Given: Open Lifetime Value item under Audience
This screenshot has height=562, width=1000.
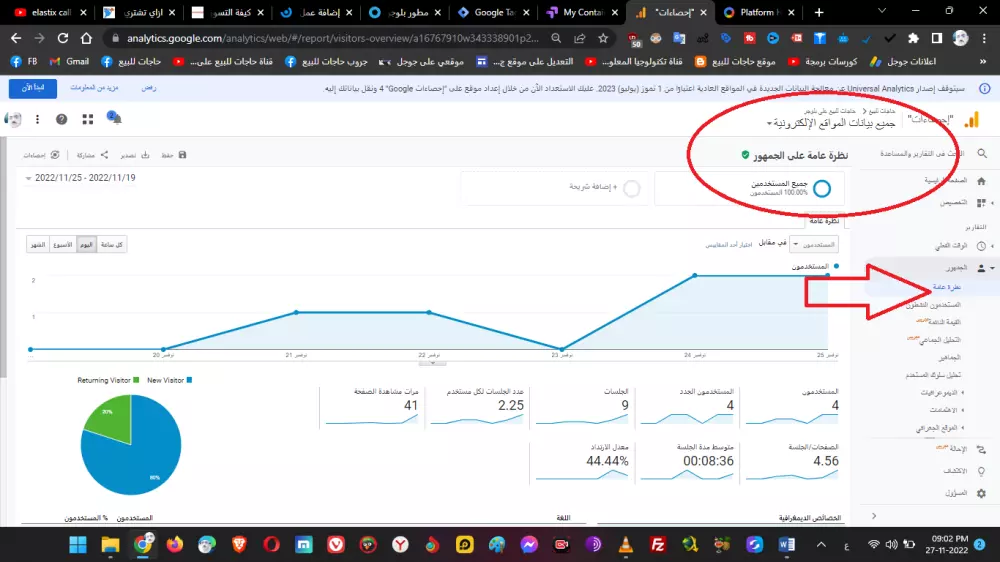Looking at the screenshot, I should pos(944,322).
